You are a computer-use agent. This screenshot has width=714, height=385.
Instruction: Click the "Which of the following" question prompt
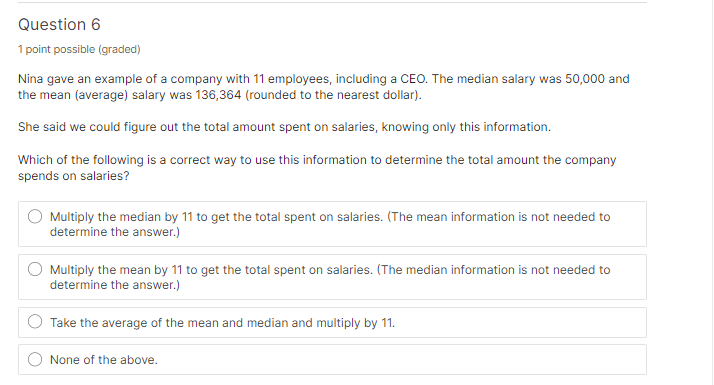[x=317, y=168]
